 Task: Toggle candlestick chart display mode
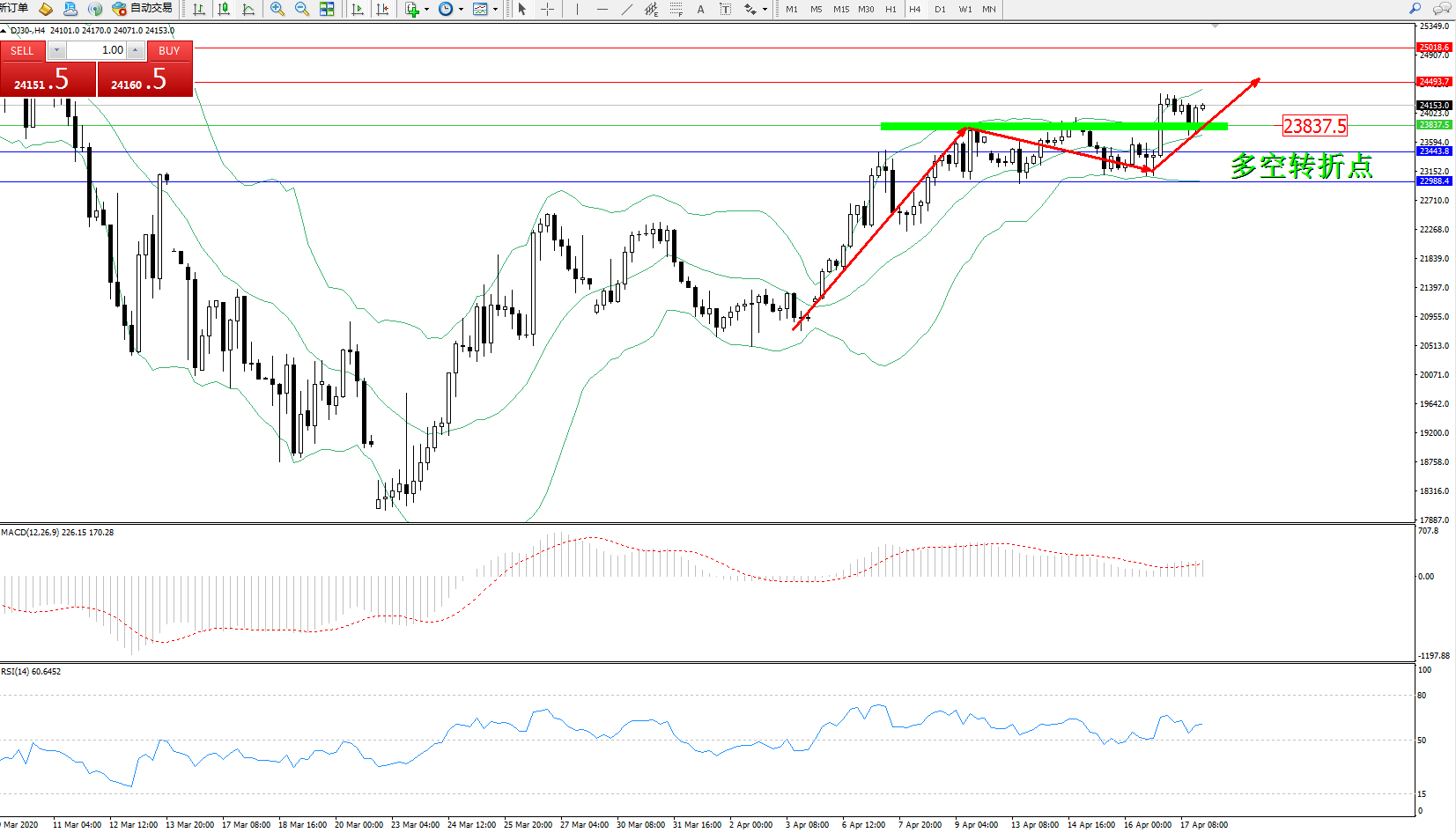[x=224, y=9]
